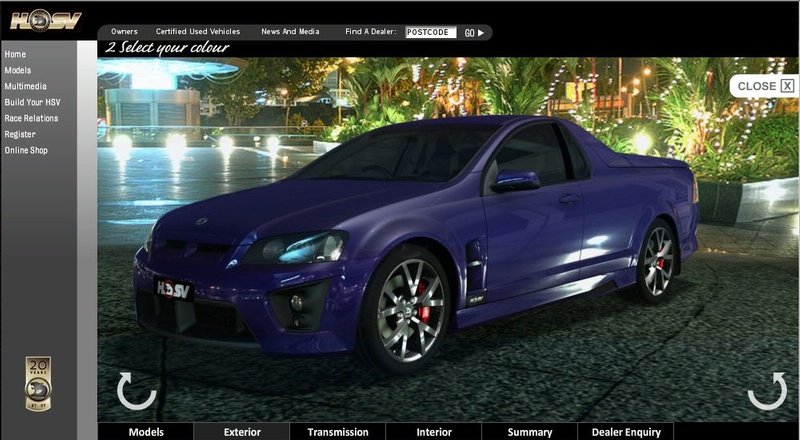
Task: Open the Register link
Action: coord(20,134)
